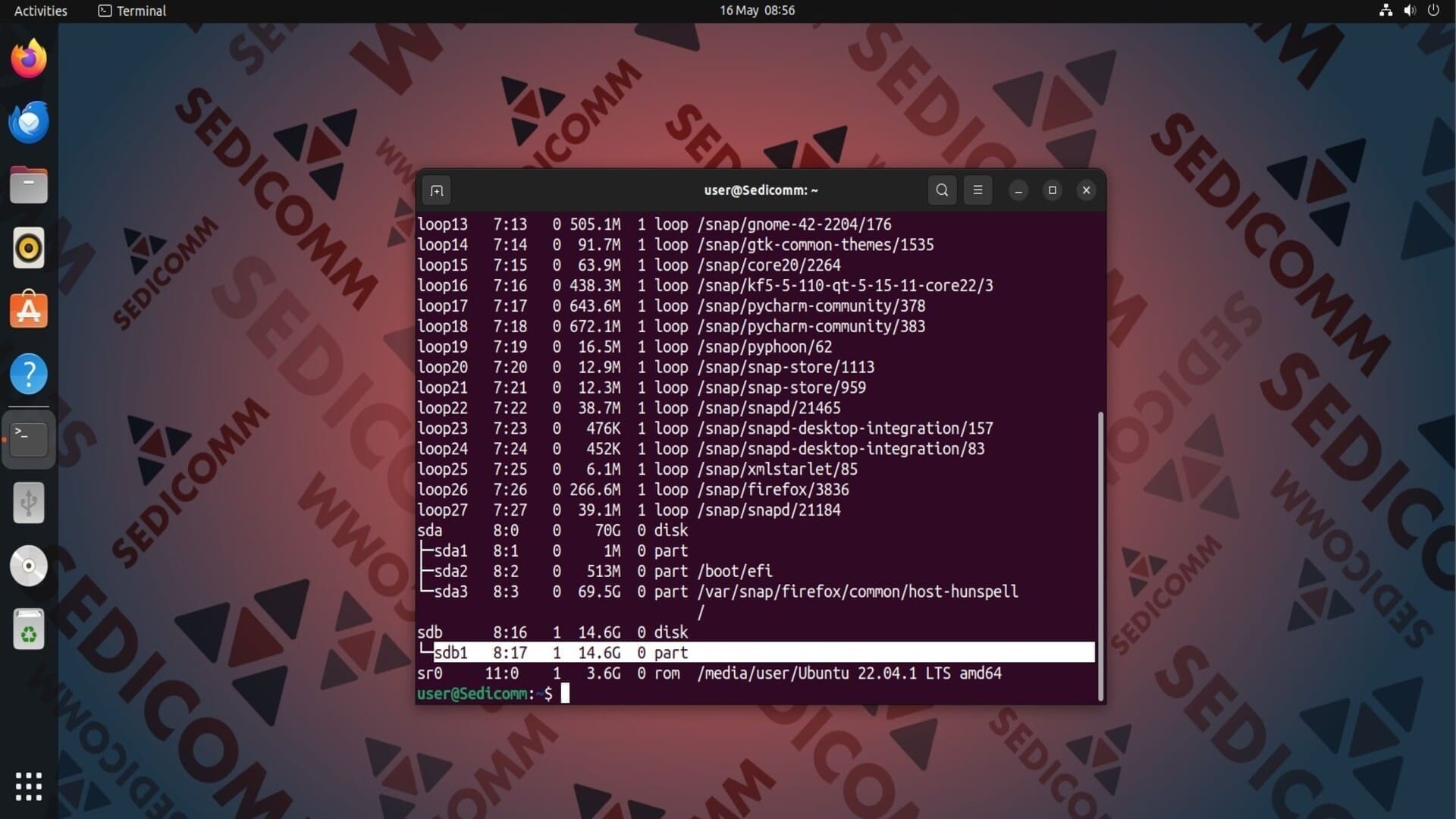Viewport: 1456px width, 819px height.
Task: Open the Terminal app menu in top bar
Action: [133, 11]
